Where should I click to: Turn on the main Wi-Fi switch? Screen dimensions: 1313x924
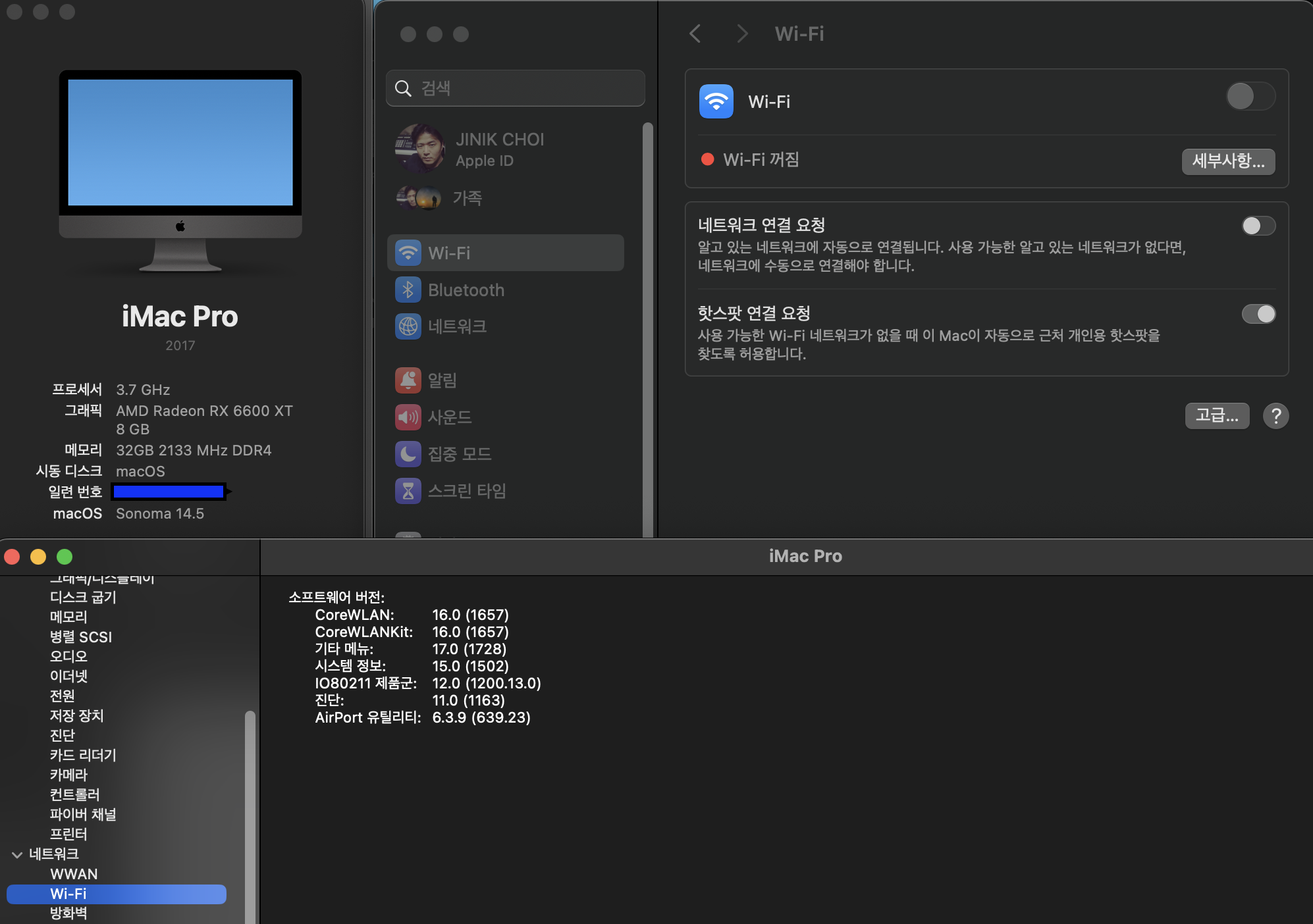pyautogui.click(x=1250, y=97)
